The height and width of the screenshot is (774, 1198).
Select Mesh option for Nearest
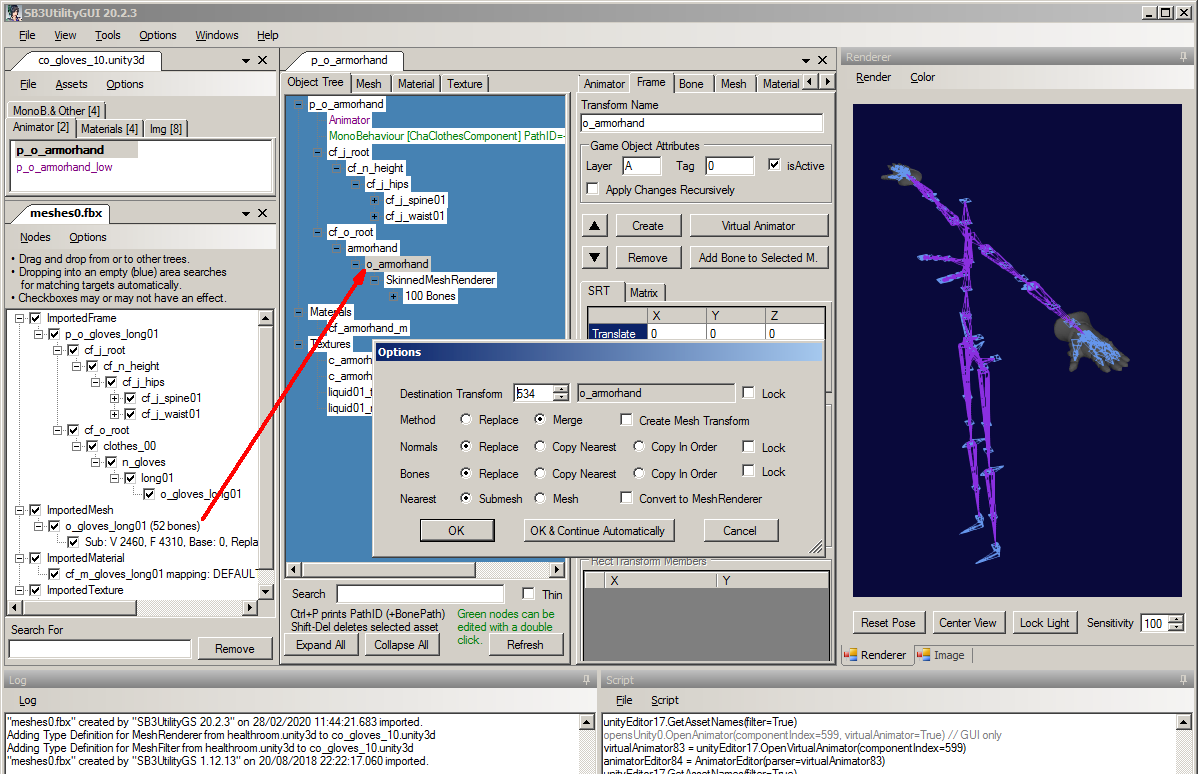click(x=539, y=498)
